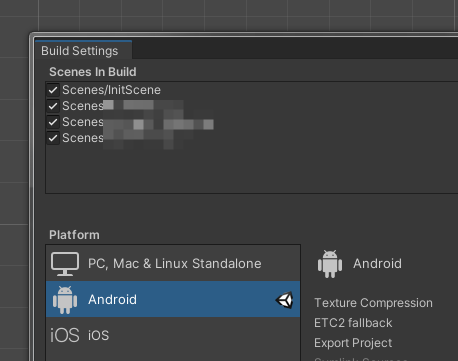Click the Texture Compression setting label
Image resolution: width=458 pixels, height=361 pixels.
point(373,303)
